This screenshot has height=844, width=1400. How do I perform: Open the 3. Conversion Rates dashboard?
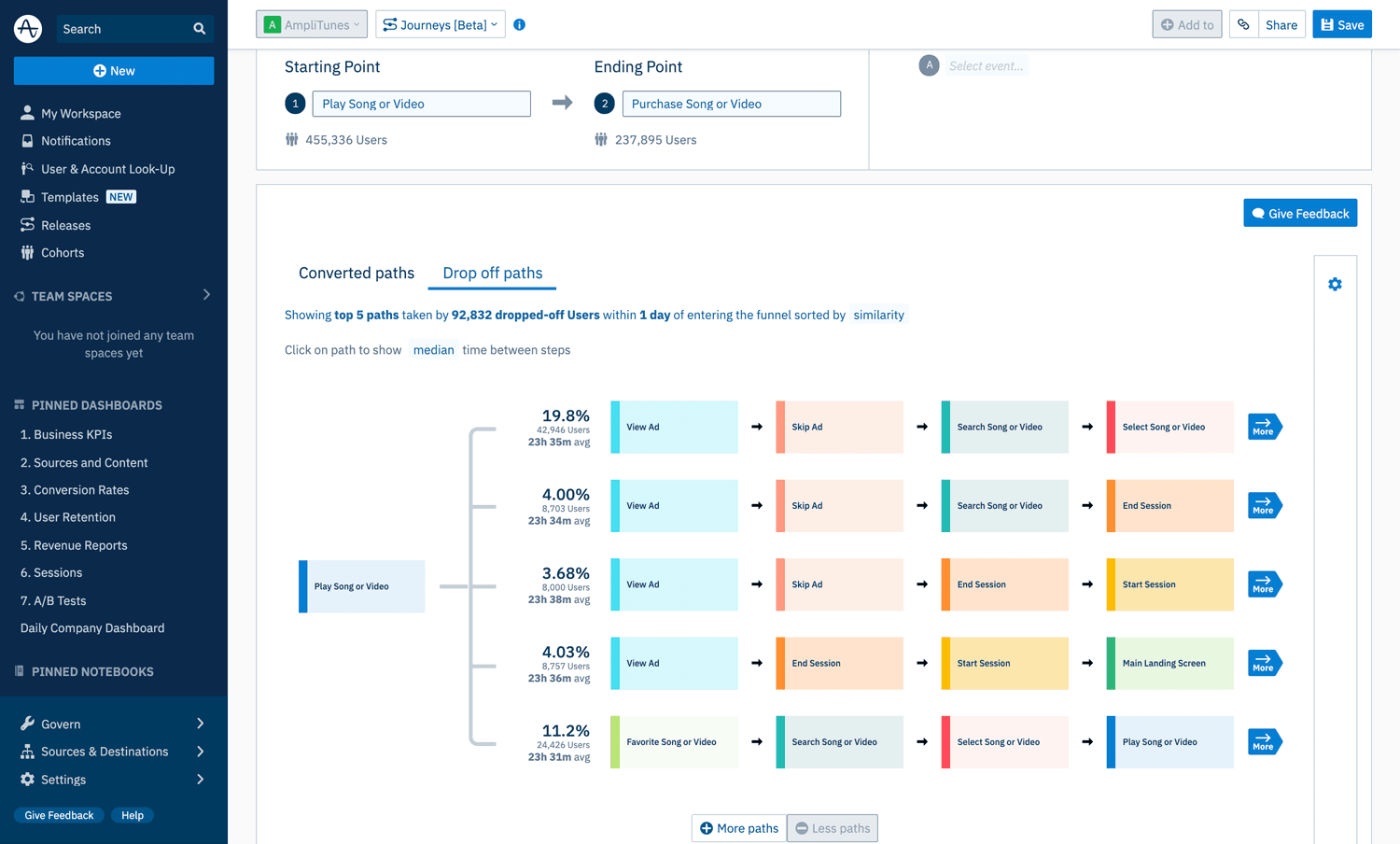pyautogui.click(x=75, y=490)
